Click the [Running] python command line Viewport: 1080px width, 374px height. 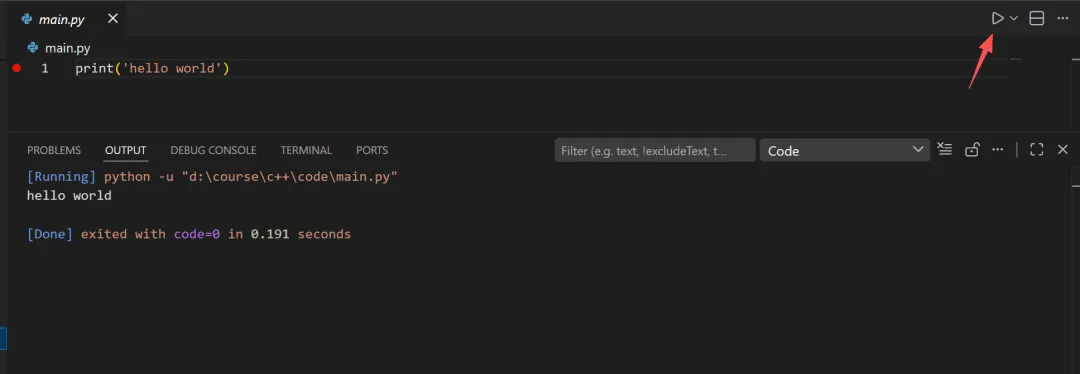[x=212, y=177]
